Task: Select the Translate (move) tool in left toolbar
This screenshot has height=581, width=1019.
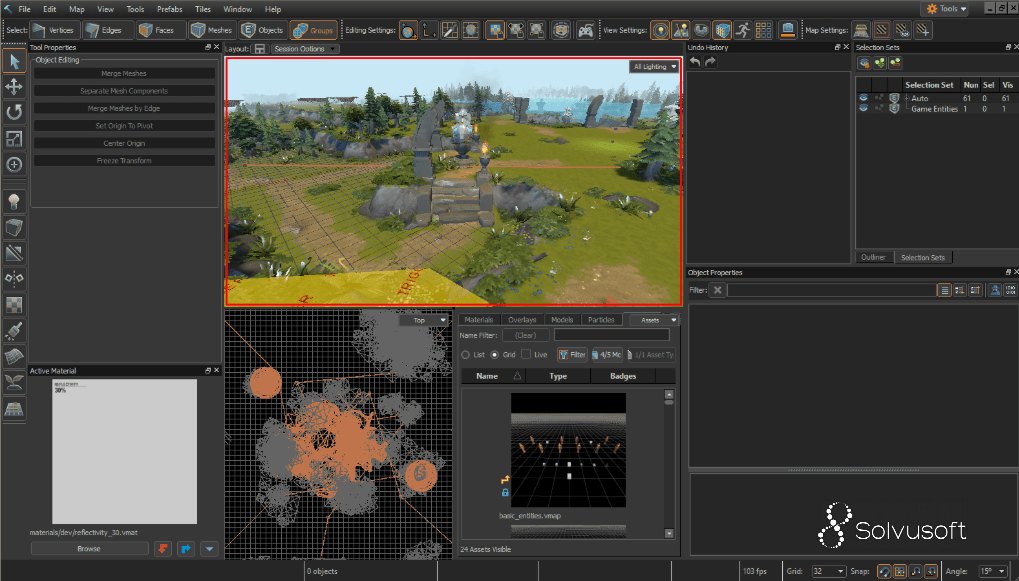Action: click(x=14, y=87)
